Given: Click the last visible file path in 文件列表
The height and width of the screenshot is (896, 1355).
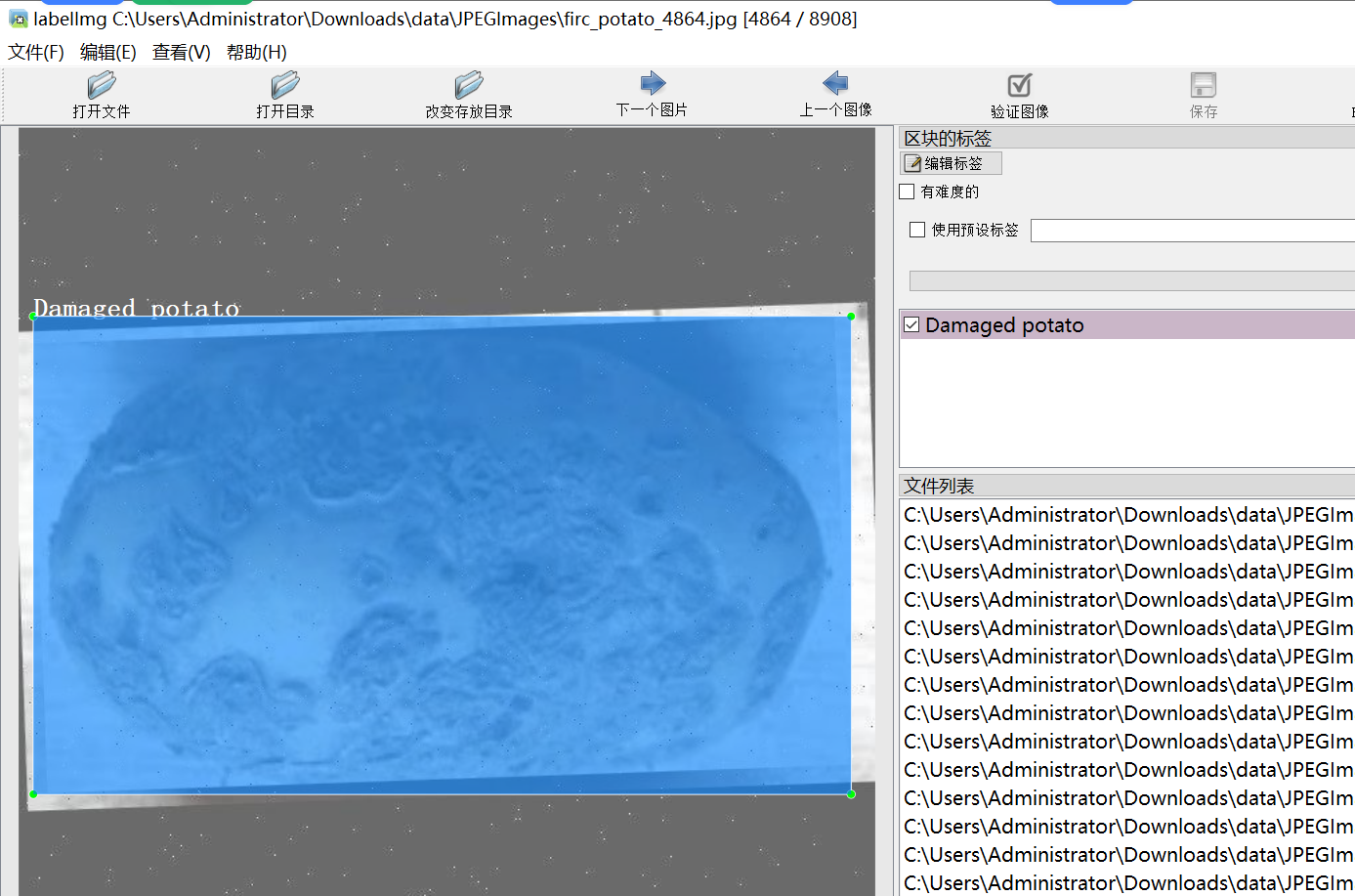Looking at the screenshot, I should (x=1127, y=882).
